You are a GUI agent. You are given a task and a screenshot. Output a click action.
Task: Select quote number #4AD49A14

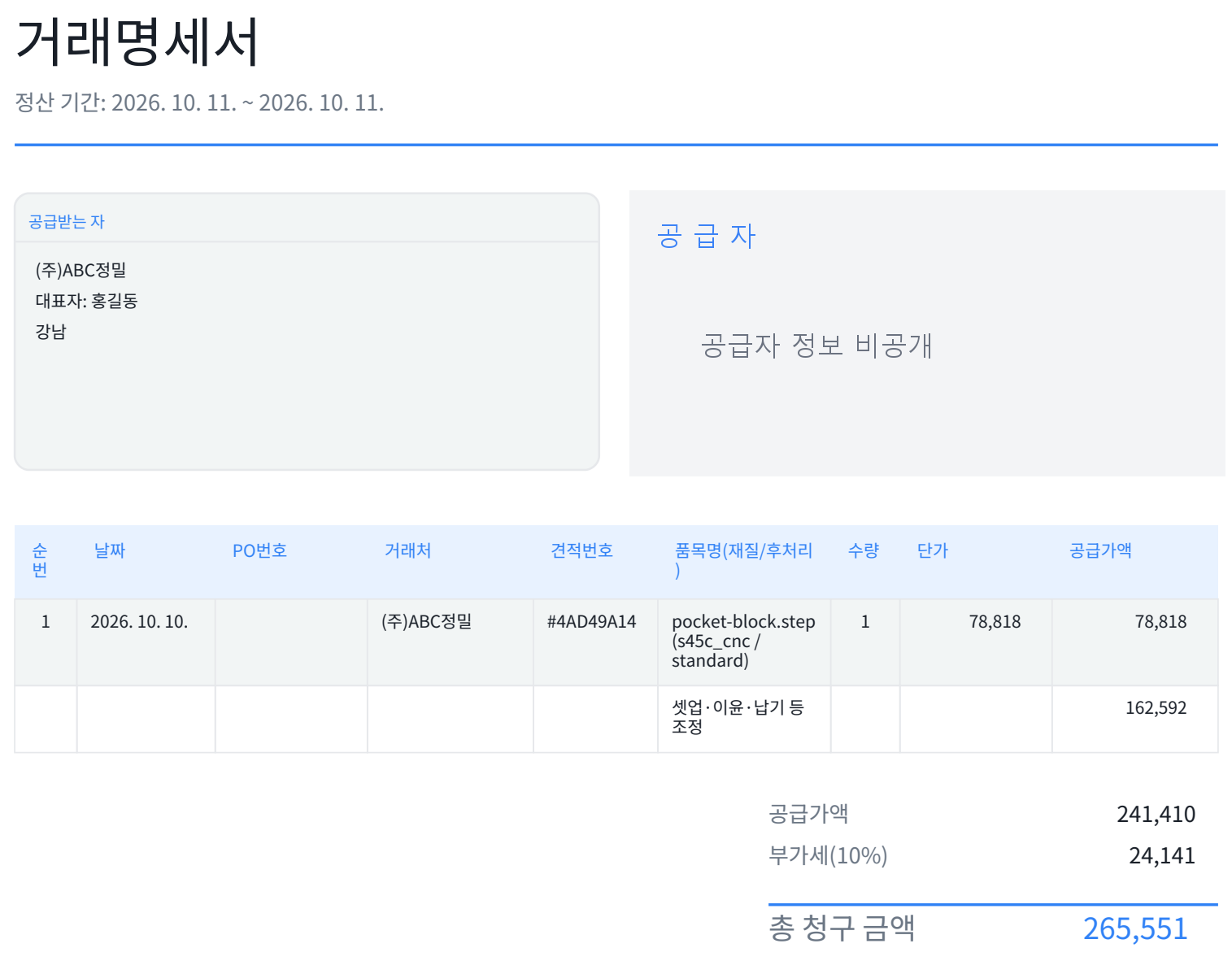591,622
